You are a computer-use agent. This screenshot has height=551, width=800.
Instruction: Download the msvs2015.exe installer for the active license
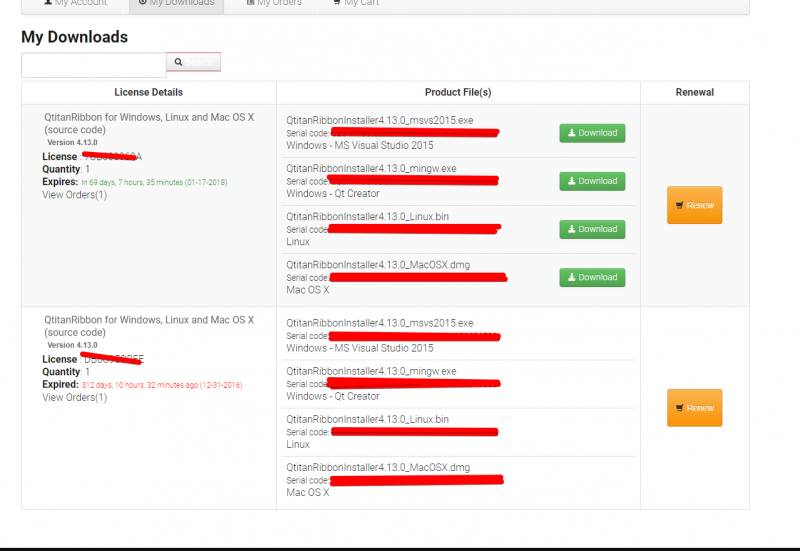click(592, 133)
